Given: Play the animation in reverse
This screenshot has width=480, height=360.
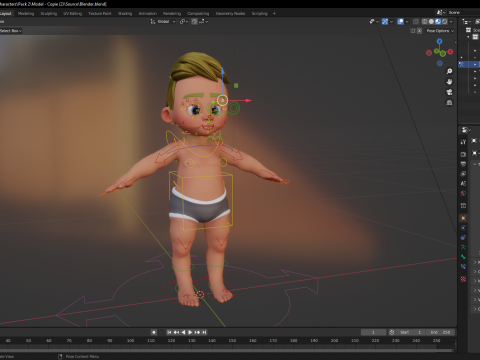Looking at the screenshot, I should coord(183,332).
